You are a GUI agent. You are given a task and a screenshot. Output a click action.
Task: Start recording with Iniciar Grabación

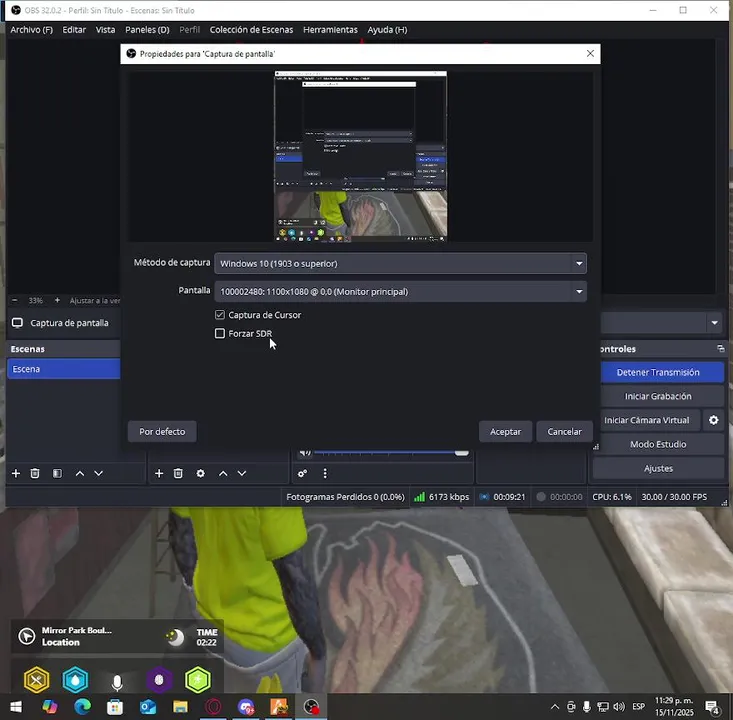[x=662, y=396]
